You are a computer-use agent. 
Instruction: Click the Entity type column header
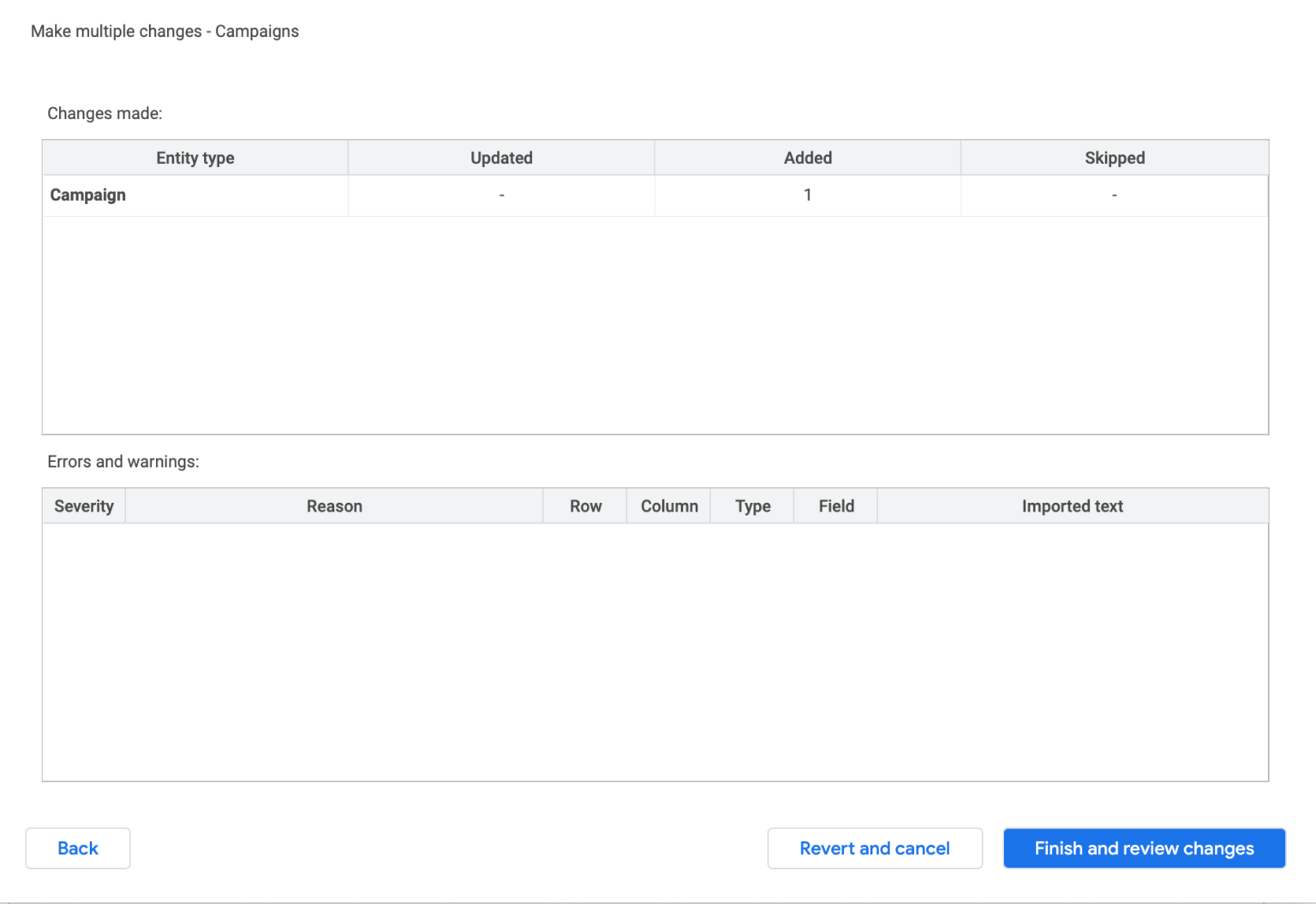tap(195, 158)
